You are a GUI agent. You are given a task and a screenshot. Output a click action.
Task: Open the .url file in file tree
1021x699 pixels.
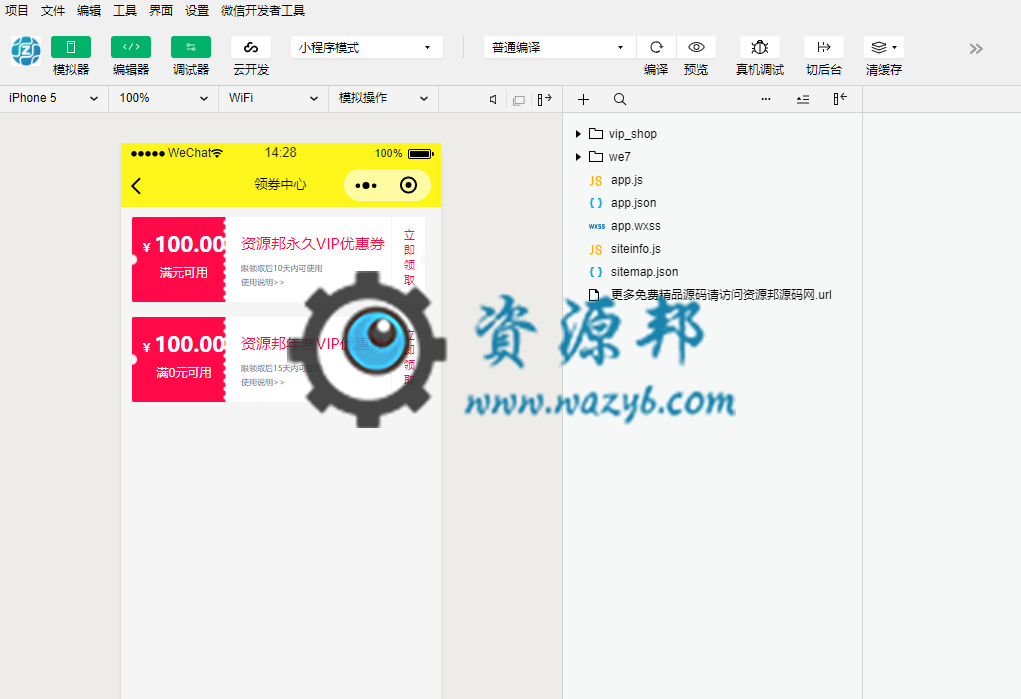[721, 294]
